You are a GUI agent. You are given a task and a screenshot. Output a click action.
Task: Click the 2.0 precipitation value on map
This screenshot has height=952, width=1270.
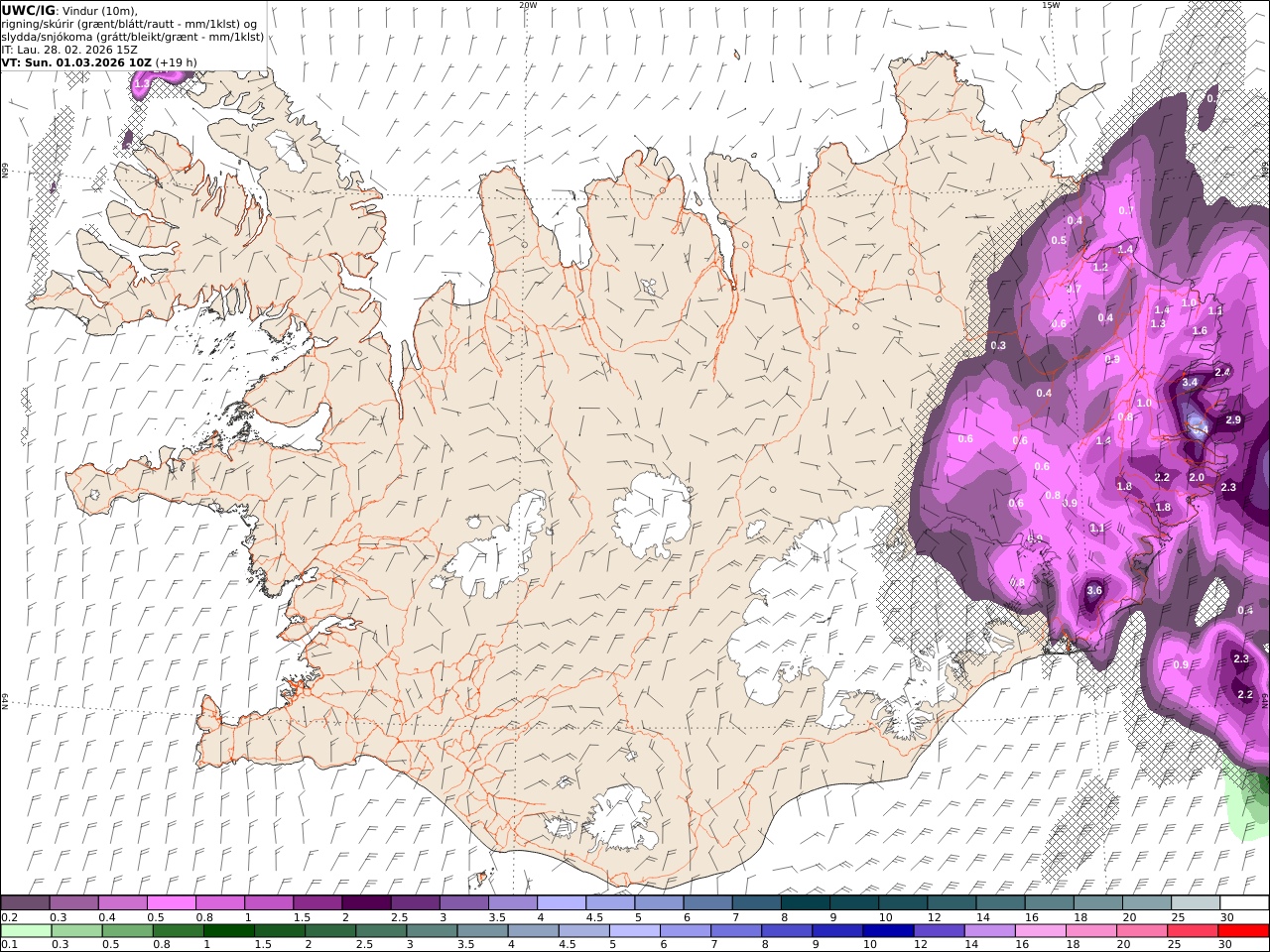point(1197,478)
